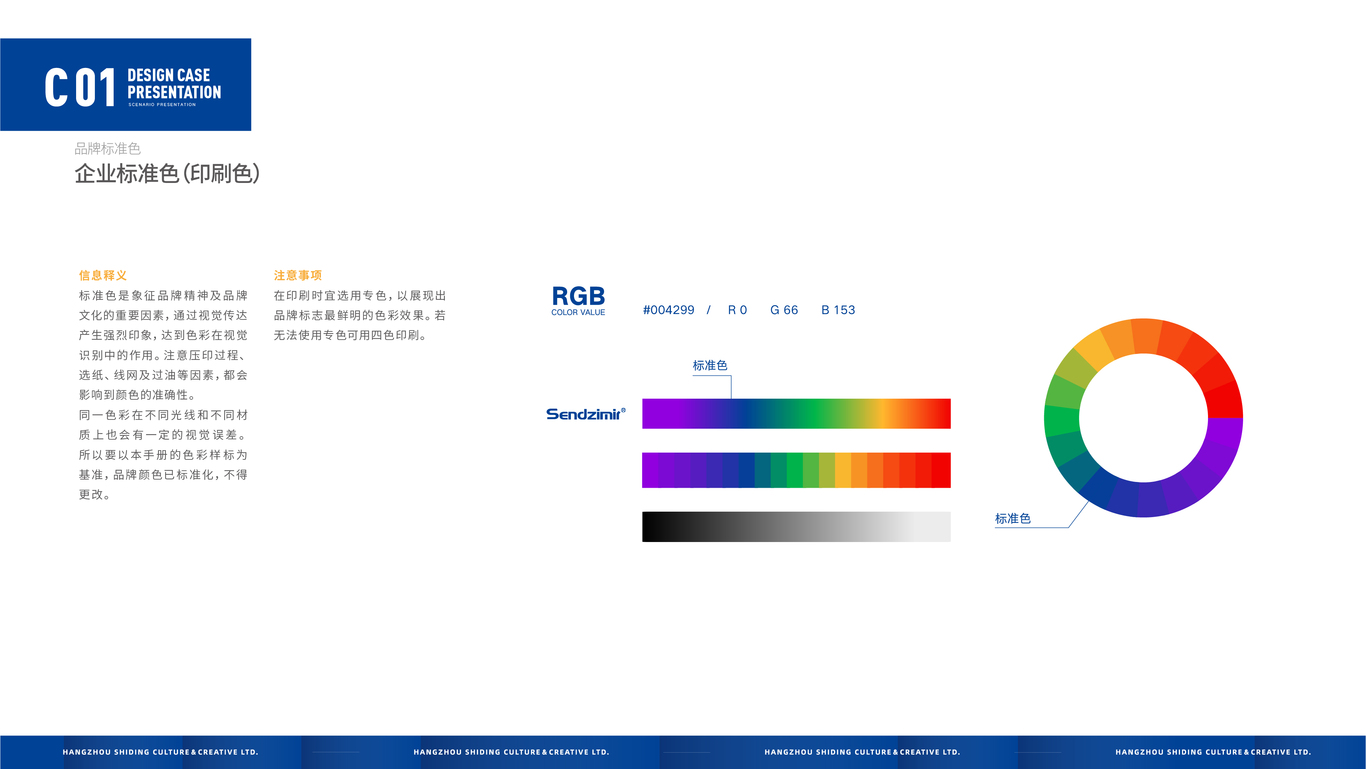1366x769 pixels.
Task: Click the 标准色 label above gradient bar
Action: (x=710, y=366)
